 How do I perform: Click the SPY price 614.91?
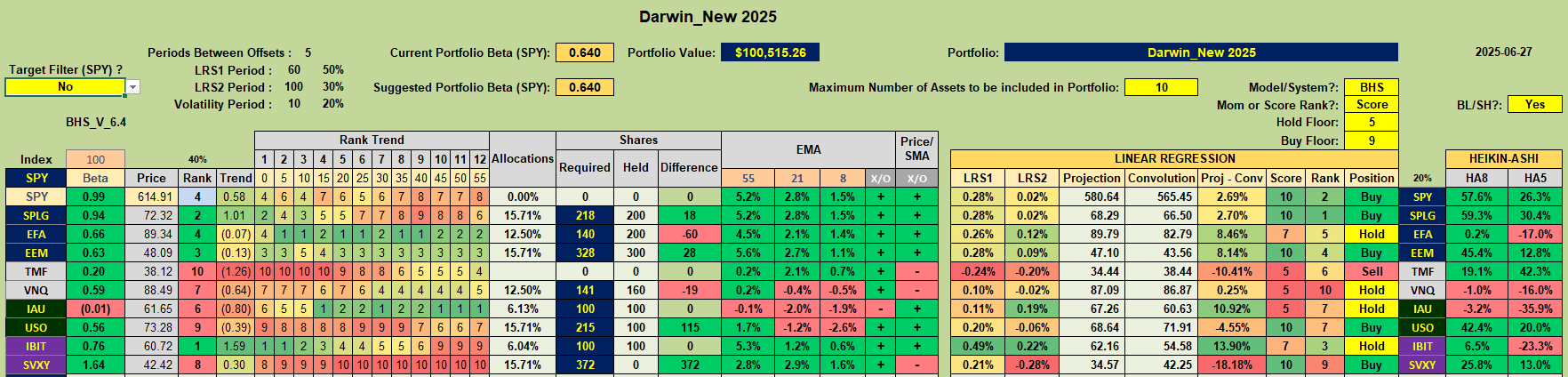[152, 197]
